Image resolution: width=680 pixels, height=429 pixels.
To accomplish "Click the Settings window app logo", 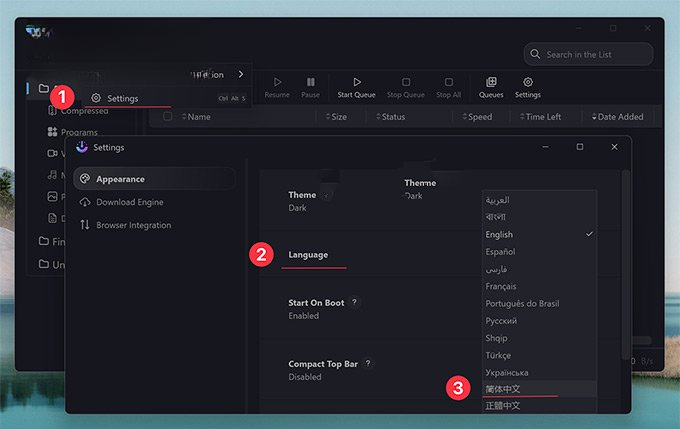I will pos(82,147).
